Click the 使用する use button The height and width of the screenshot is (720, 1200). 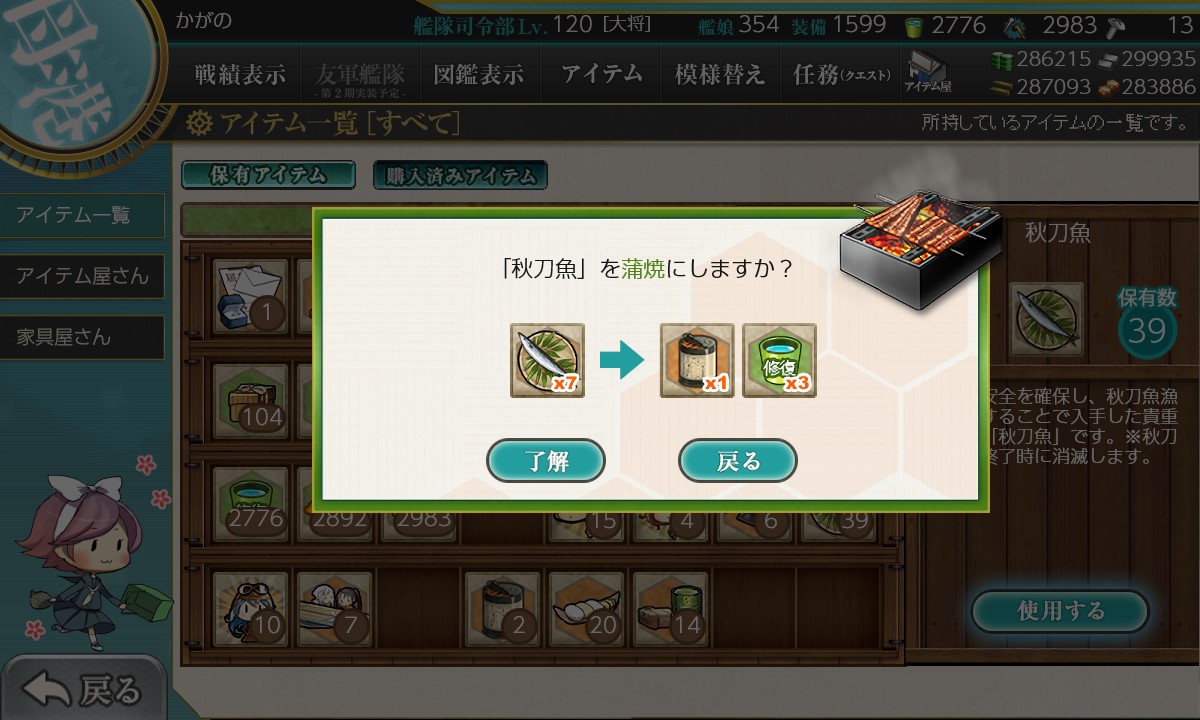point(1060,611)
